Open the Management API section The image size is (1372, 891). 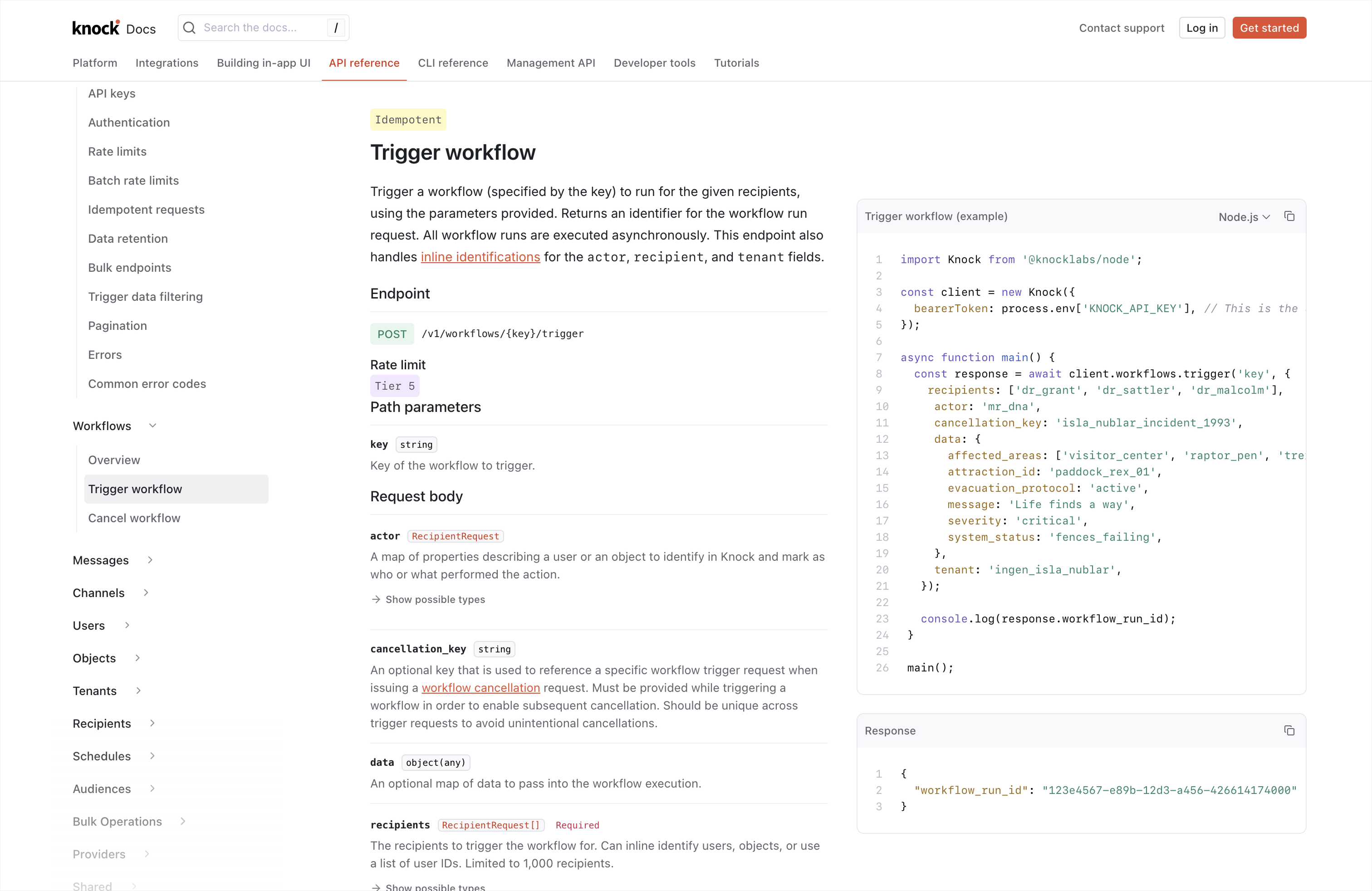pyautogui.click(x=550, y=63)
